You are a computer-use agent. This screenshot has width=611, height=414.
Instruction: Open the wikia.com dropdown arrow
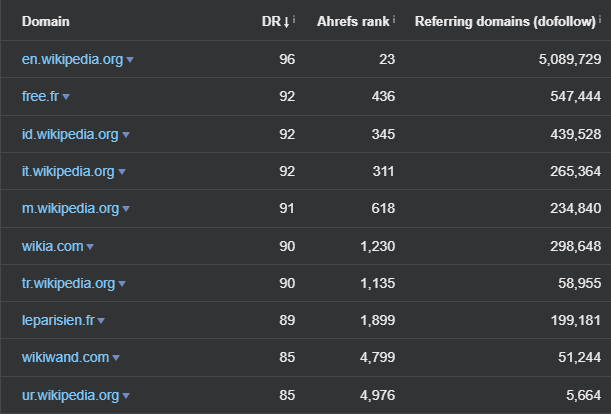pyautogui.click(x=90, y=247)
